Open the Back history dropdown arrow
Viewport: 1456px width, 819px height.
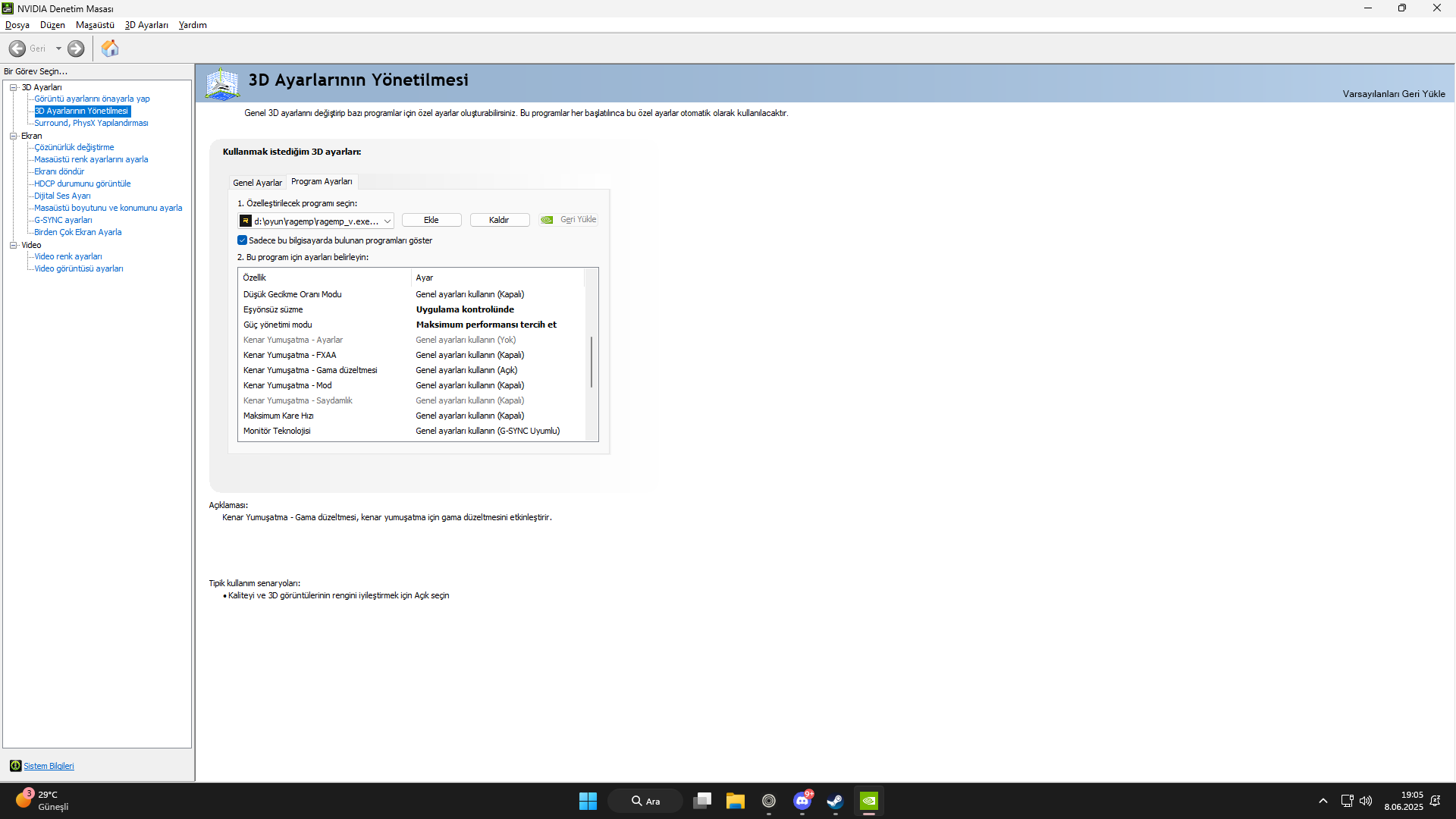[58, 49]
